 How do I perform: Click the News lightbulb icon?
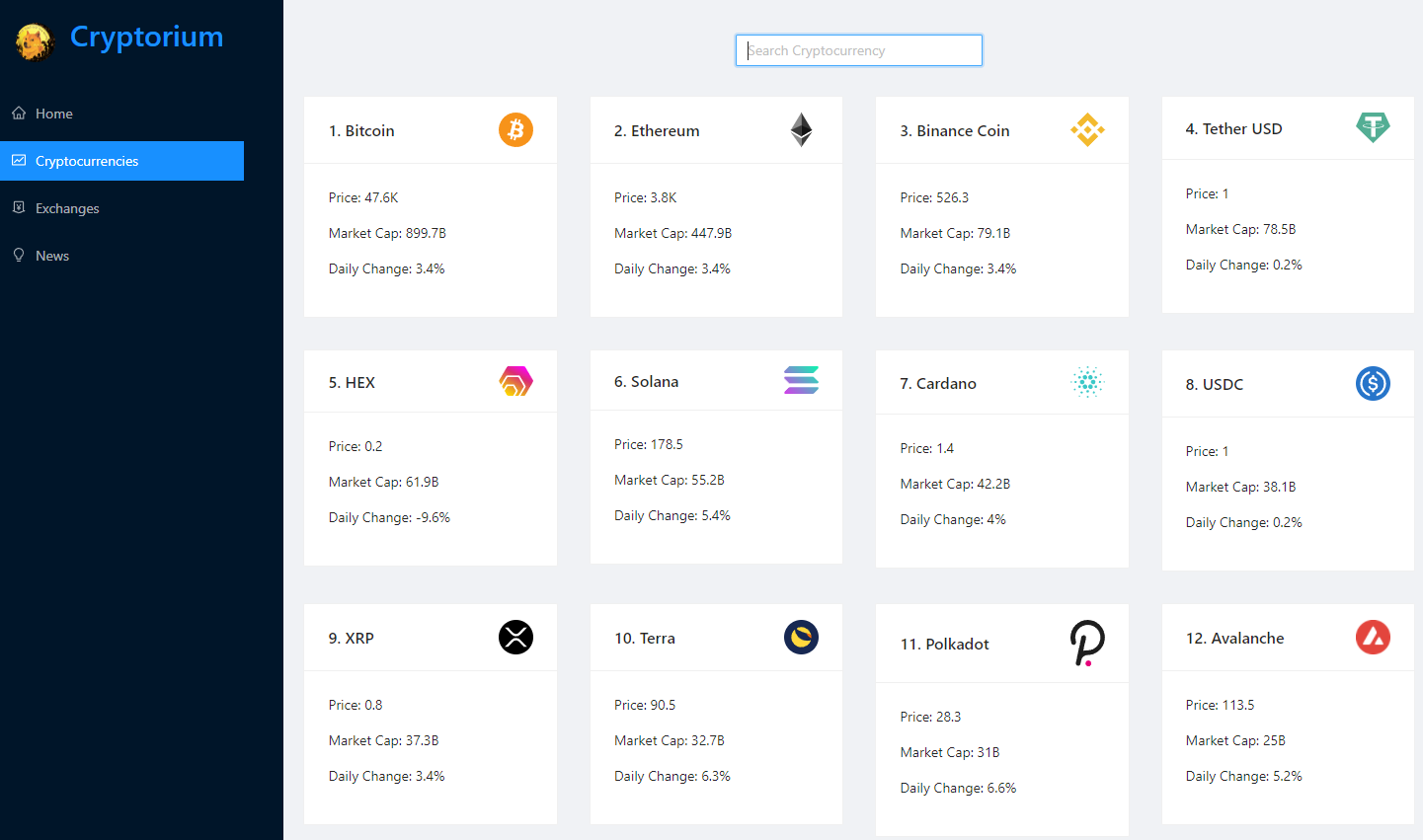point(17,255)
